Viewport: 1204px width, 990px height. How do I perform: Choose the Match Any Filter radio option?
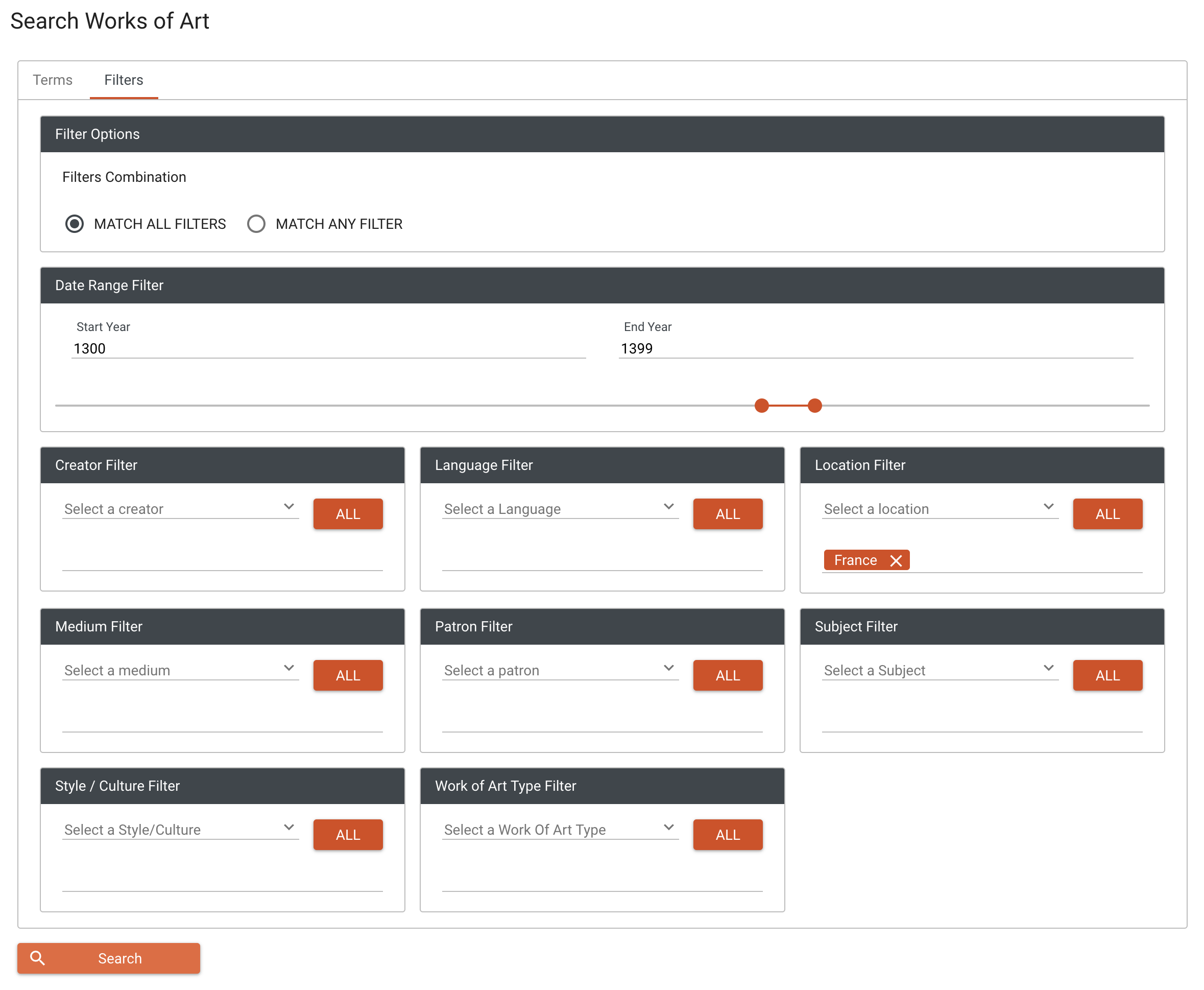click(x=256, y=224)
